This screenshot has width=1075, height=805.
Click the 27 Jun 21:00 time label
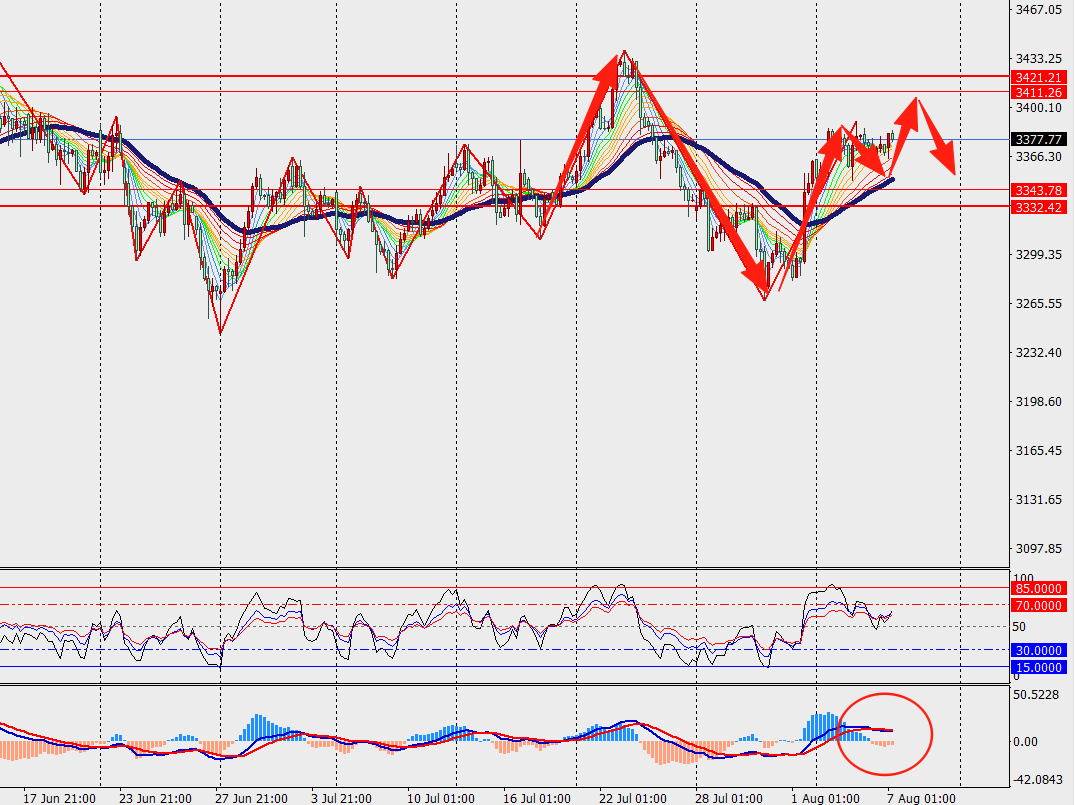(251, 798)
